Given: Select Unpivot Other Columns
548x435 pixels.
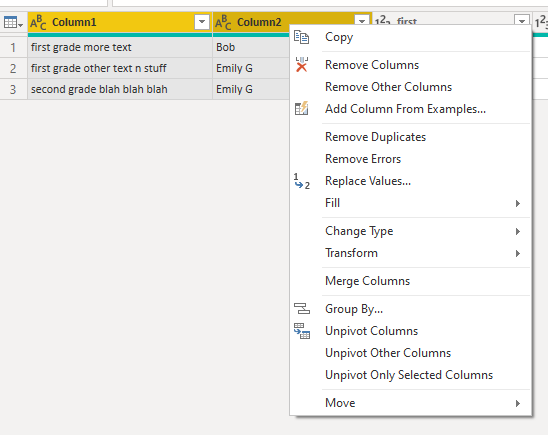Looking at the screenshot, I should point(411,353).
